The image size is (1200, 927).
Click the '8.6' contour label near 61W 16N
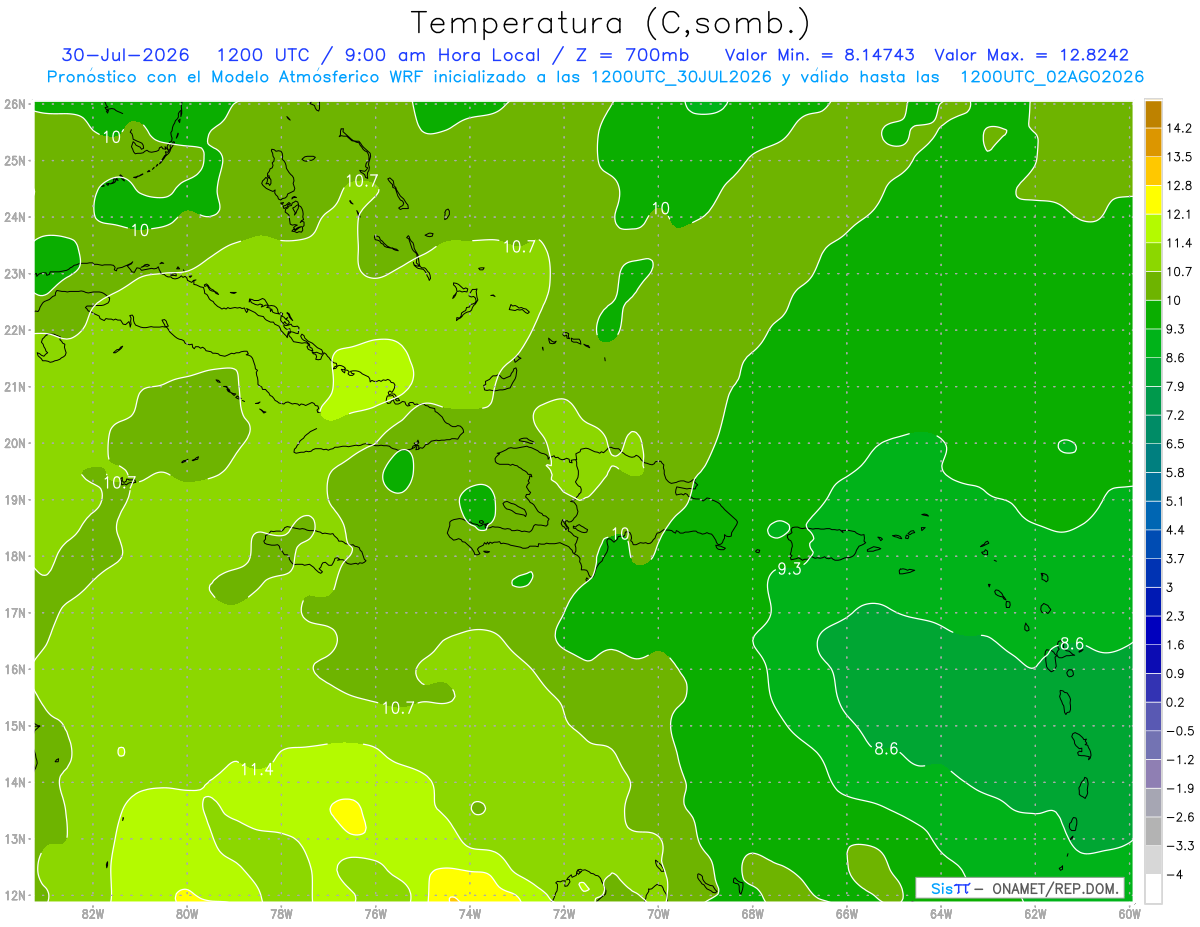point(1072,643)
